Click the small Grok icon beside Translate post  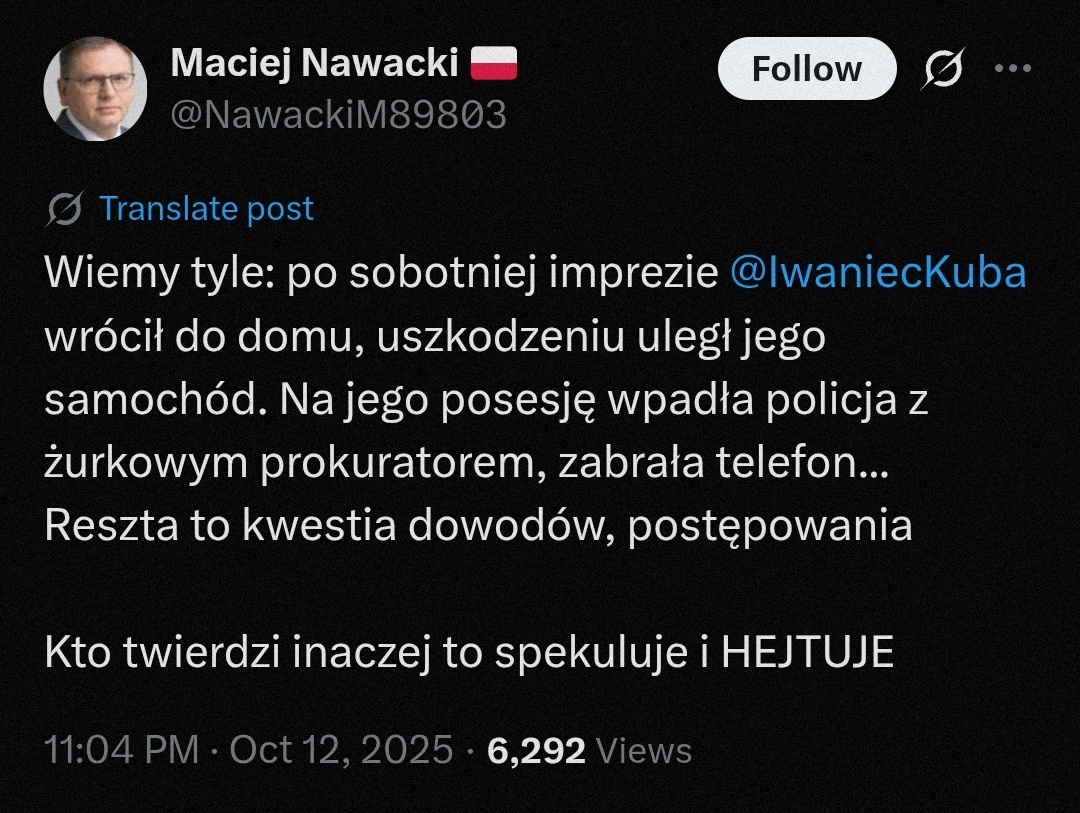tap(65, 209)
